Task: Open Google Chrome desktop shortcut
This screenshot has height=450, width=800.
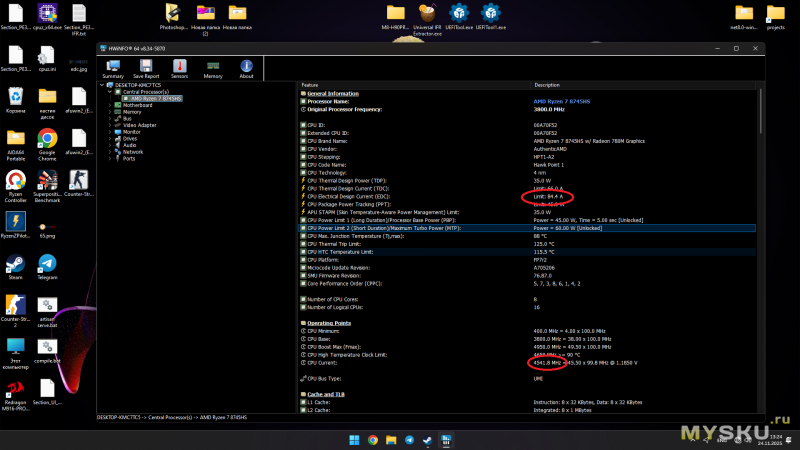Action: click(x=47, y=142)
